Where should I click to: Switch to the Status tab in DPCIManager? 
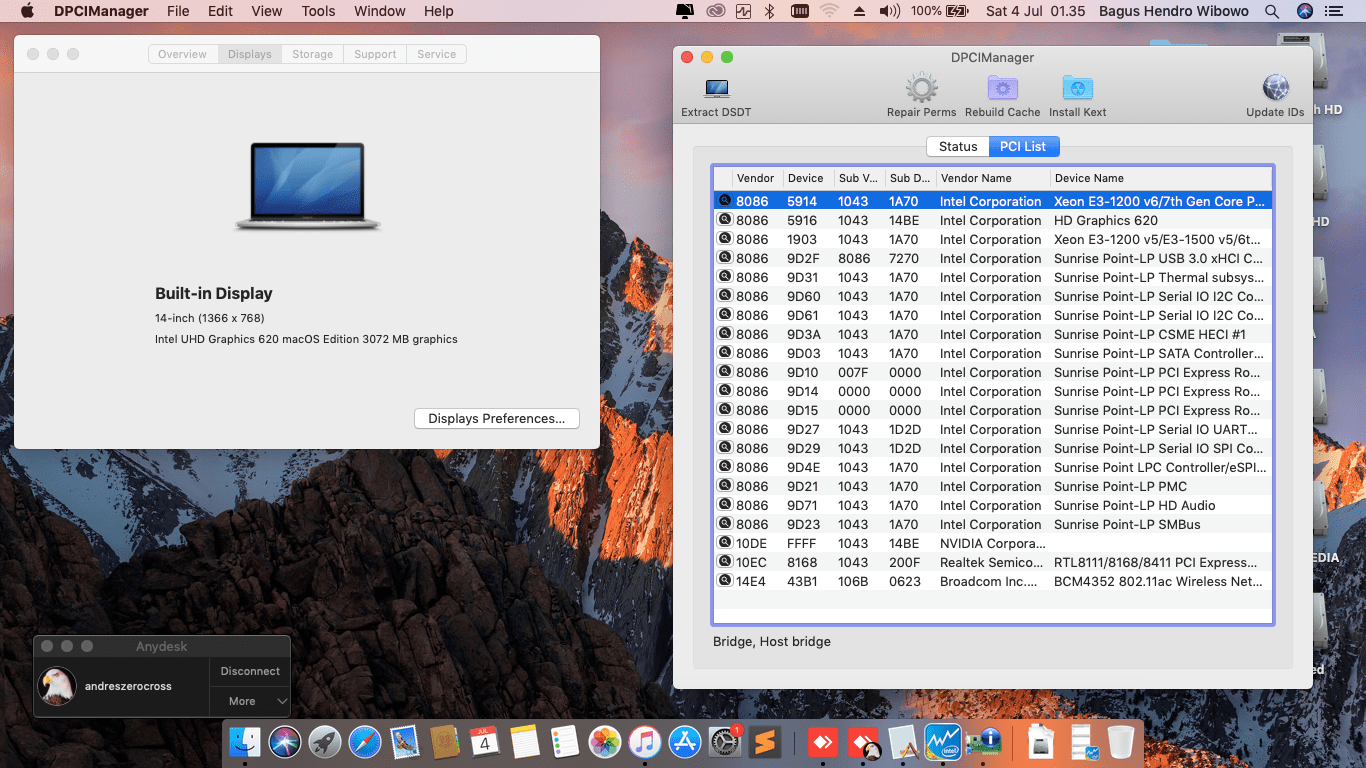point(957,146)
